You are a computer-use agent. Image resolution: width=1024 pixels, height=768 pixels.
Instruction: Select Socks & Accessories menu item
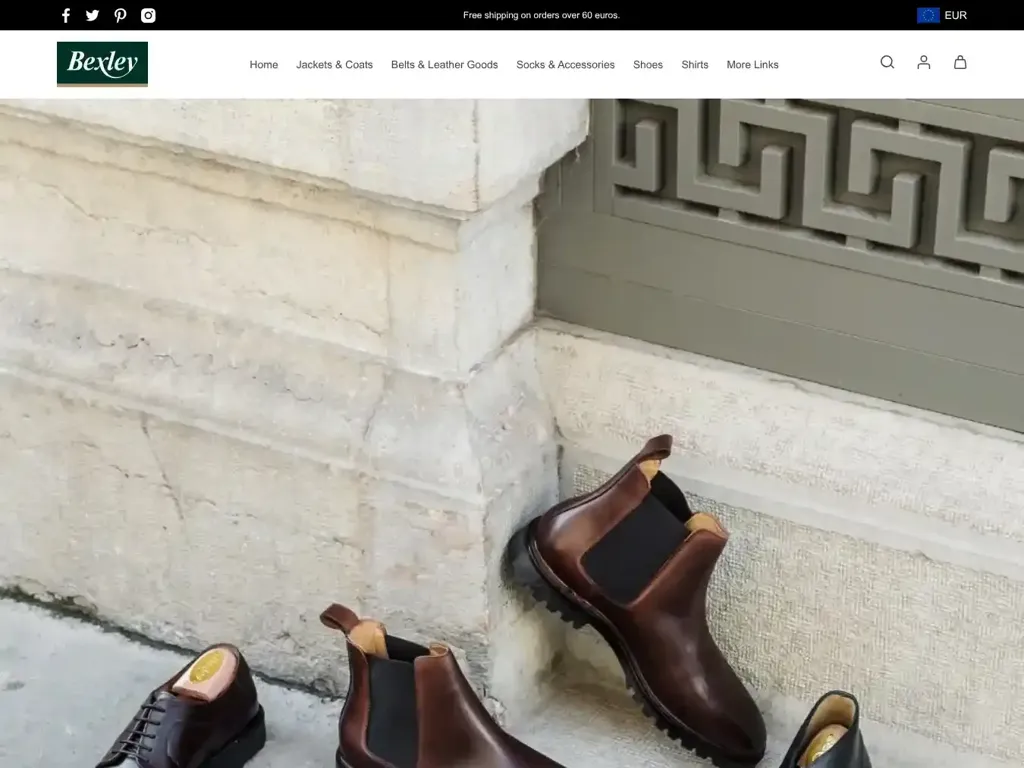tap(565, 65)
